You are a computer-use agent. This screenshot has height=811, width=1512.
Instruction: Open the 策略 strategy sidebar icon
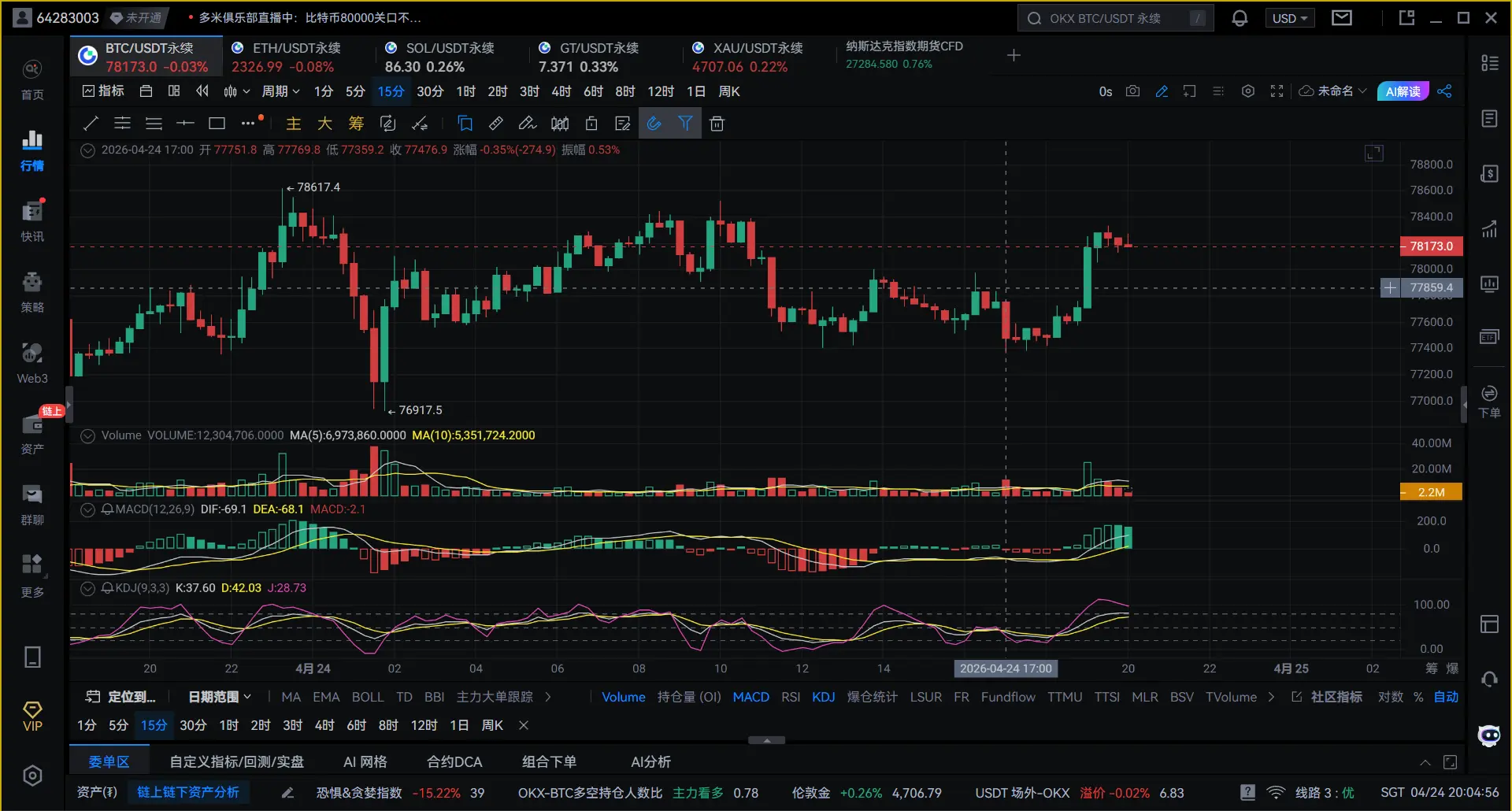click(32, 292)
